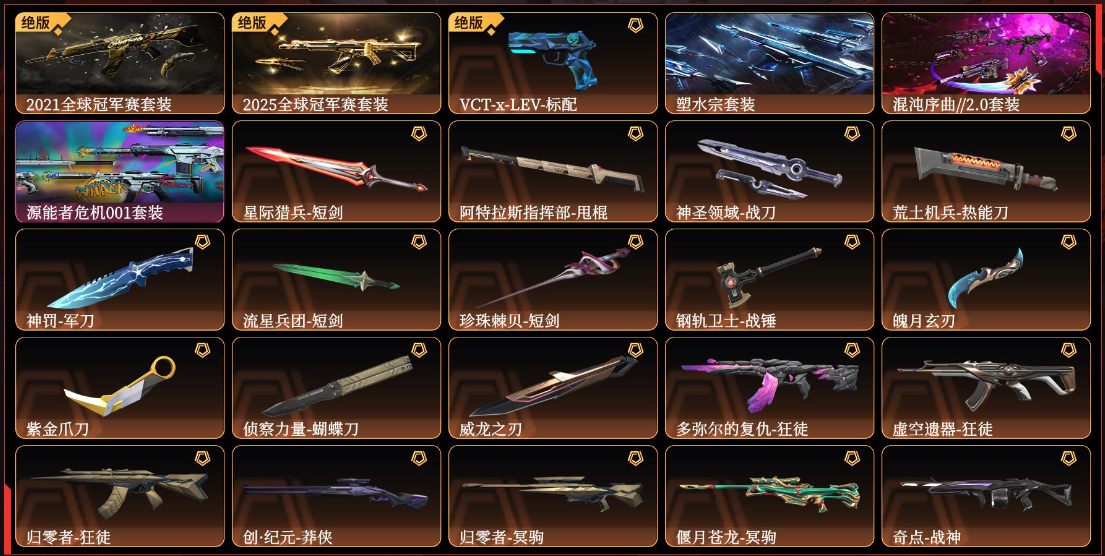Select the 偃月苍龙-冥驹 sniper skin
This screenshot has width=1105, height=556.
point(770,496)
